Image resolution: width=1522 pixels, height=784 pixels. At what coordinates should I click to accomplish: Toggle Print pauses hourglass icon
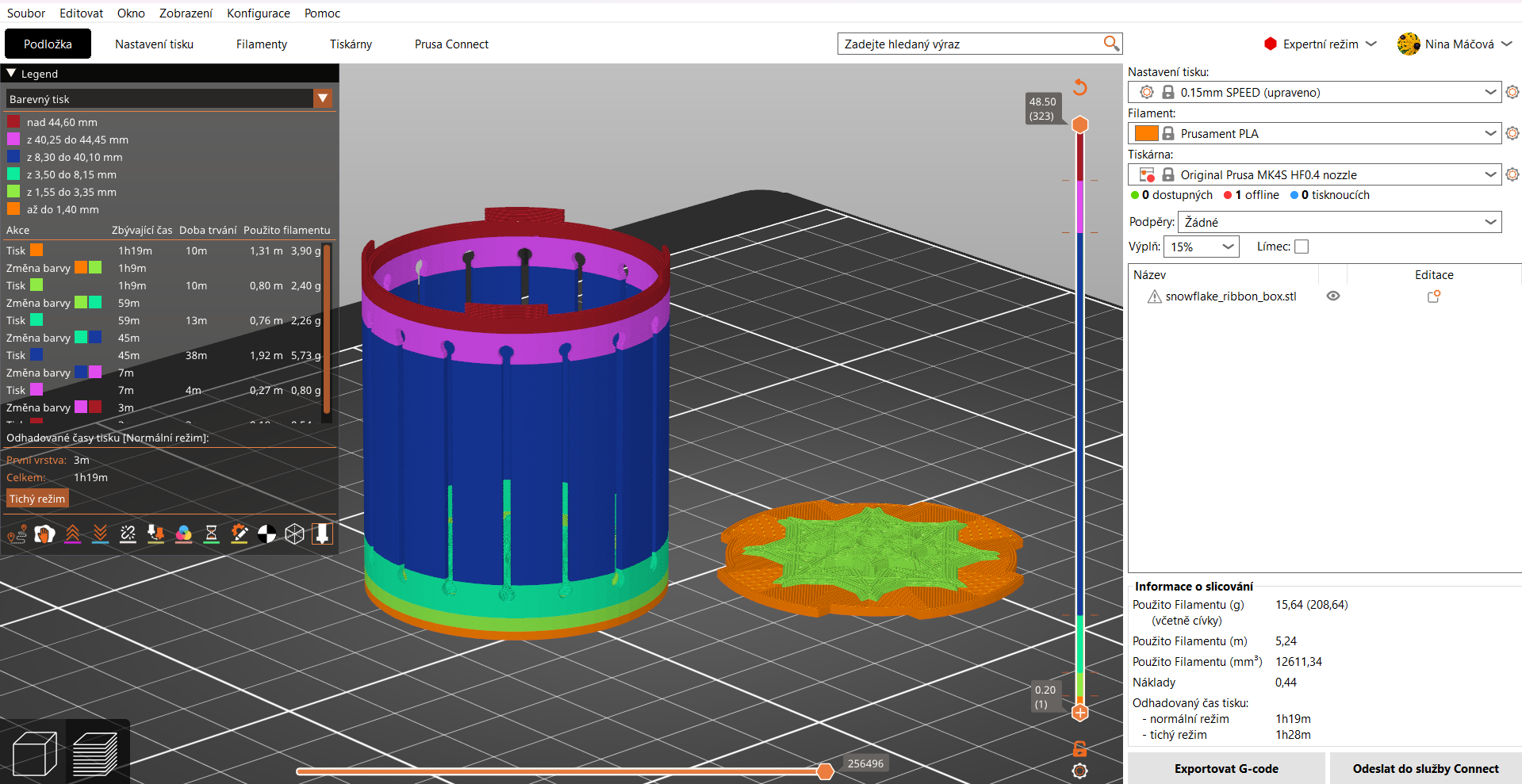pos(211,534)
